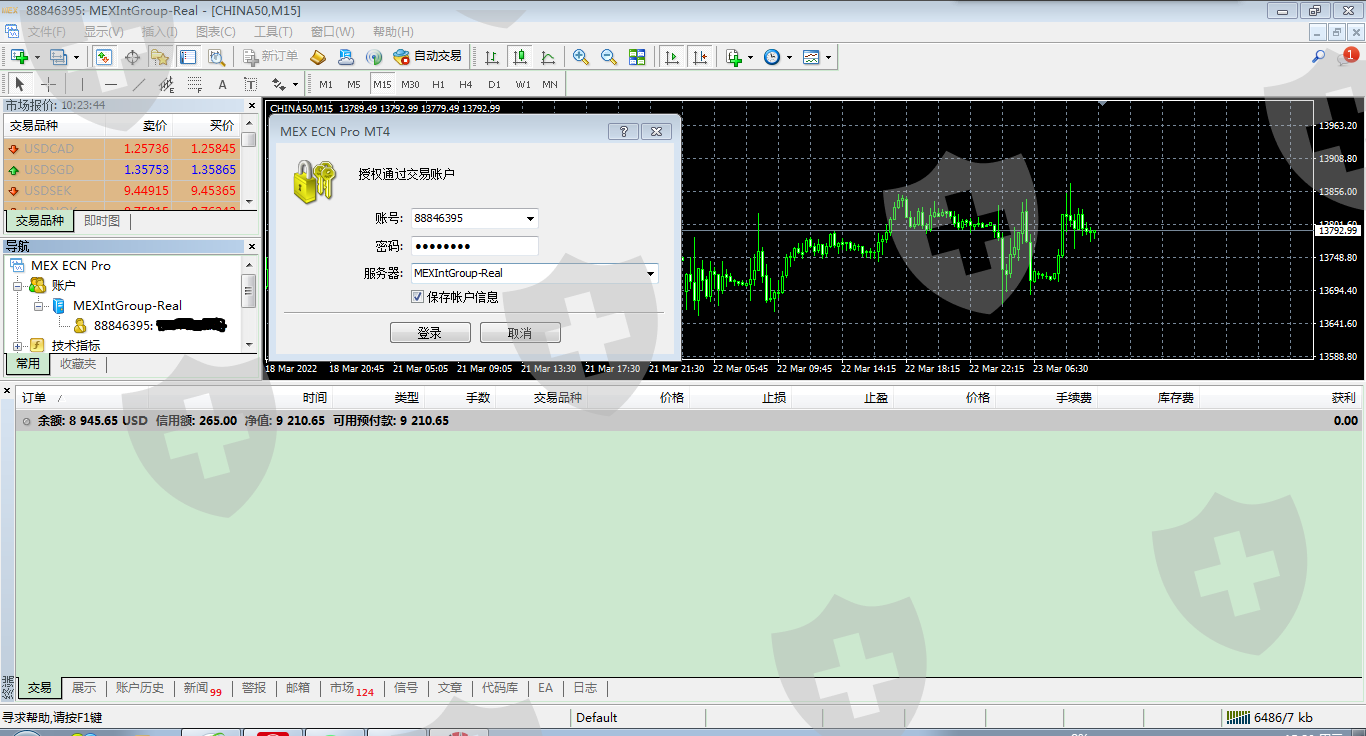1366x736 pixels.
Task: Open the 账号 account number dropdown
Action: click(530, 218)
